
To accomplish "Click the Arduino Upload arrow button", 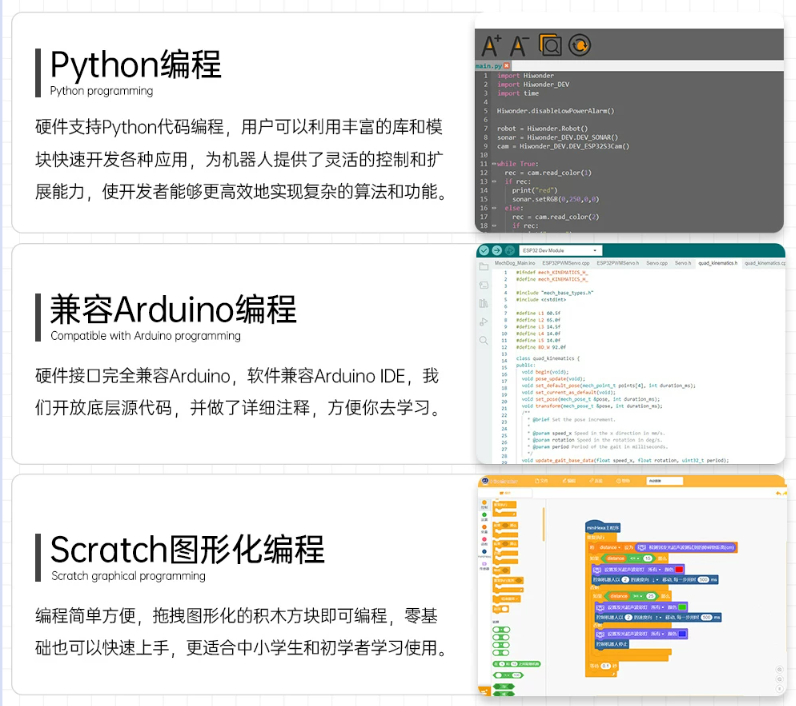I will (x=496, y=250).
